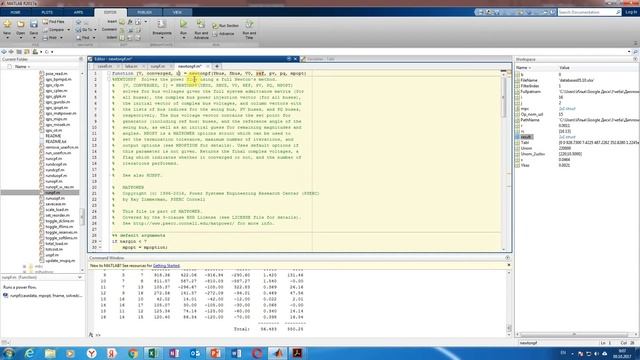Screen dimensions: 640x360
Task: Select variable Unom in Workspace
Action: (527, 149)
